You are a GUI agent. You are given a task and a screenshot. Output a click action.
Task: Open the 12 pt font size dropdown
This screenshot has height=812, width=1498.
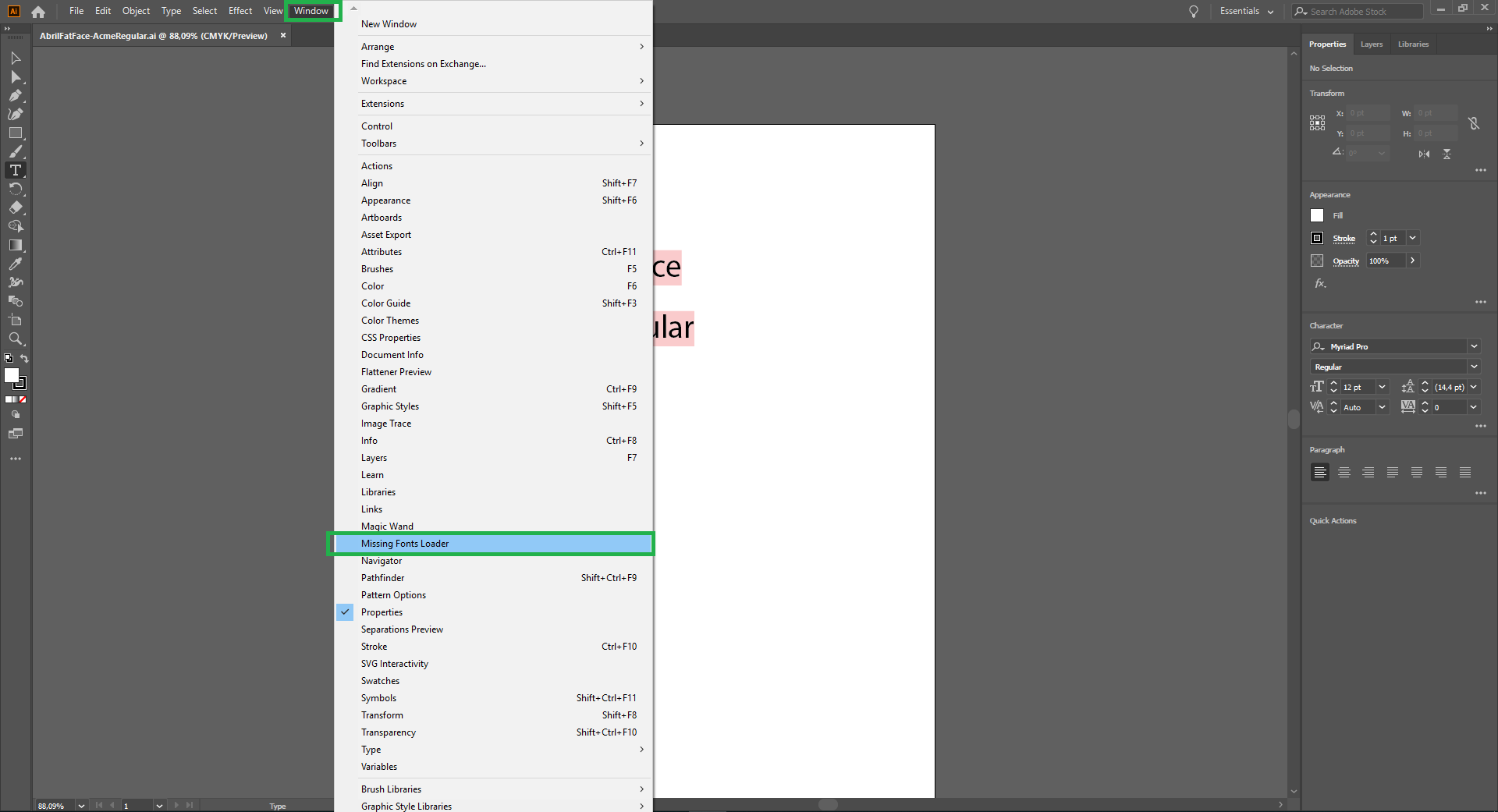click(x=1383, y=387)
